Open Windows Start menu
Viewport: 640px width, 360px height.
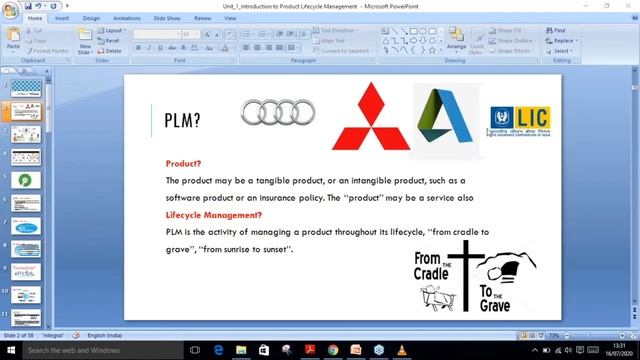11,350
